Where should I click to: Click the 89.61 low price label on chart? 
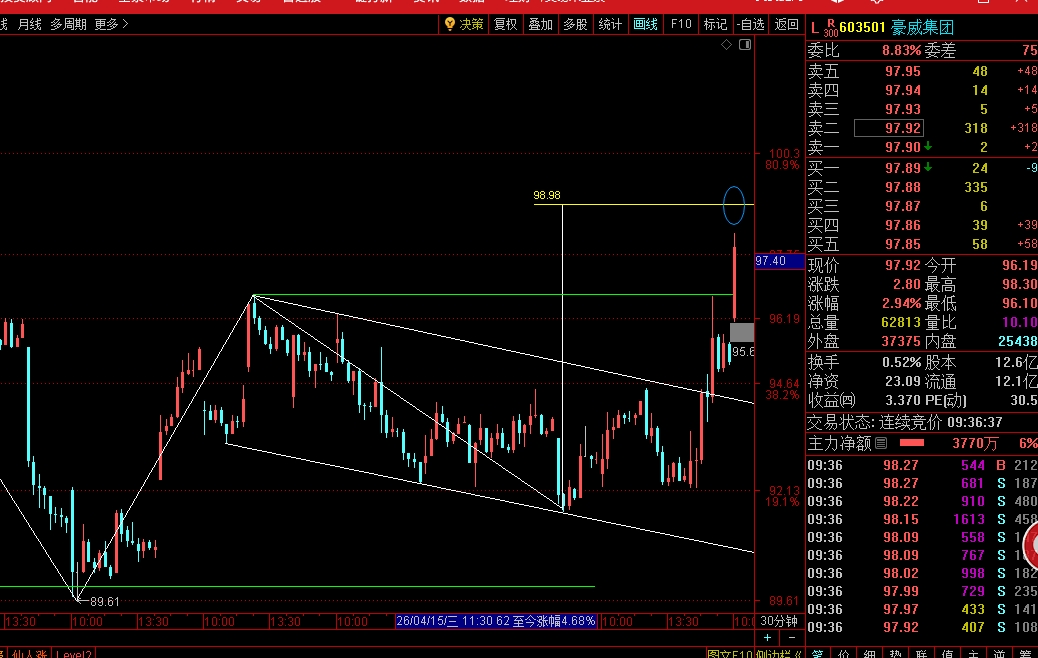[105, 602]
